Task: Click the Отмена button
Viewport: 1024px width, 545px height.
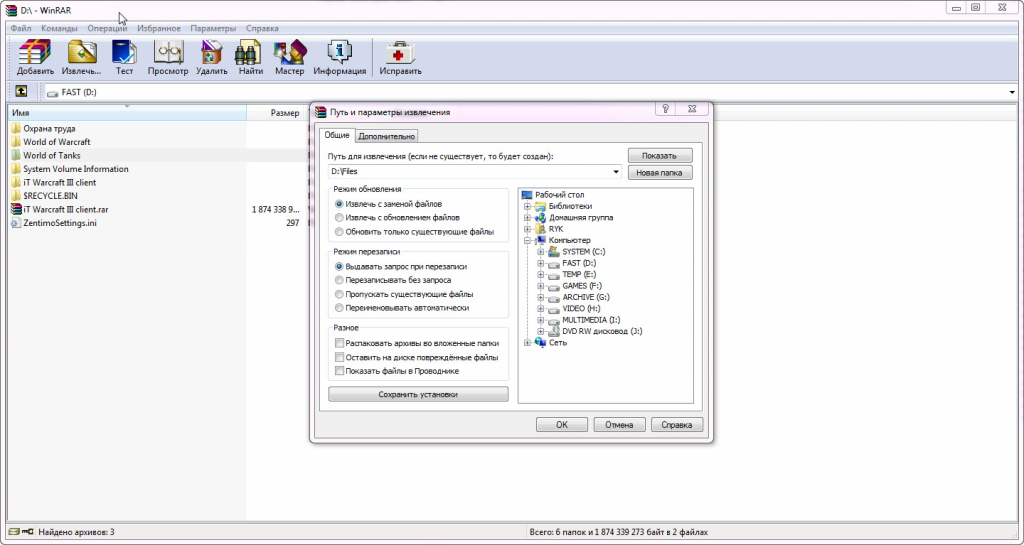Action: click(x=619, y=424)
